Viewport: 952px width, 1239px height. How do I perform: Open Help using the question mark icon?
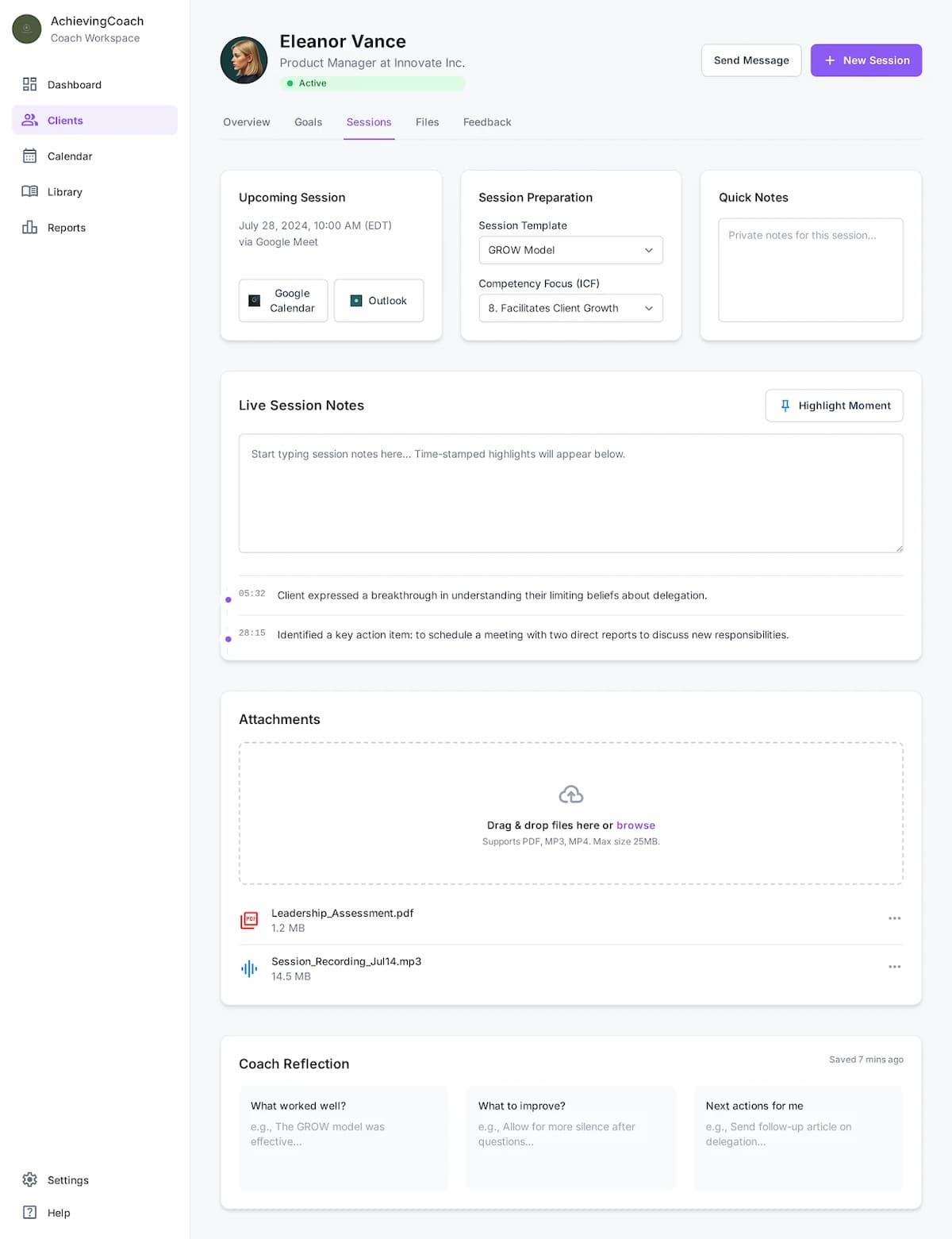click(29, 1212)
